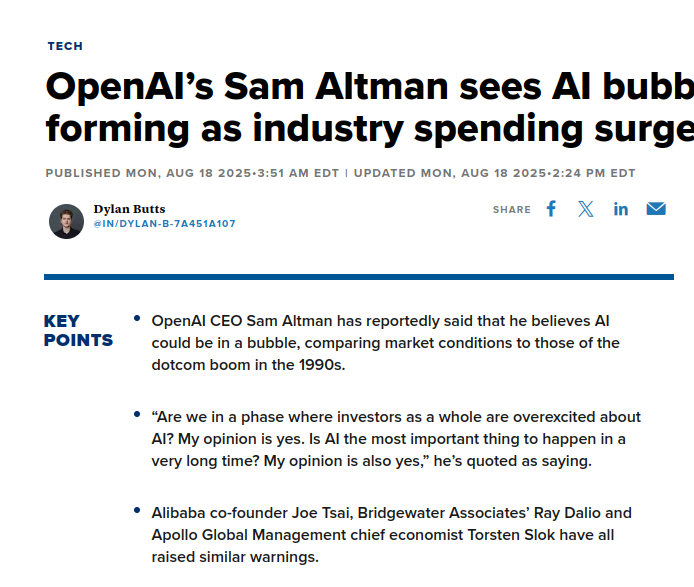Click the blue divider line
The width and height of the screenshot is (694, 587).
(359, 277)
